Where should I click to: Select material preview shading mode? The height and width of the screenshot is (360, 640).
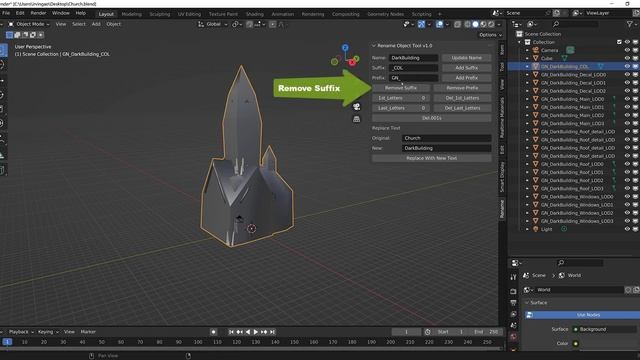(483, 24)
